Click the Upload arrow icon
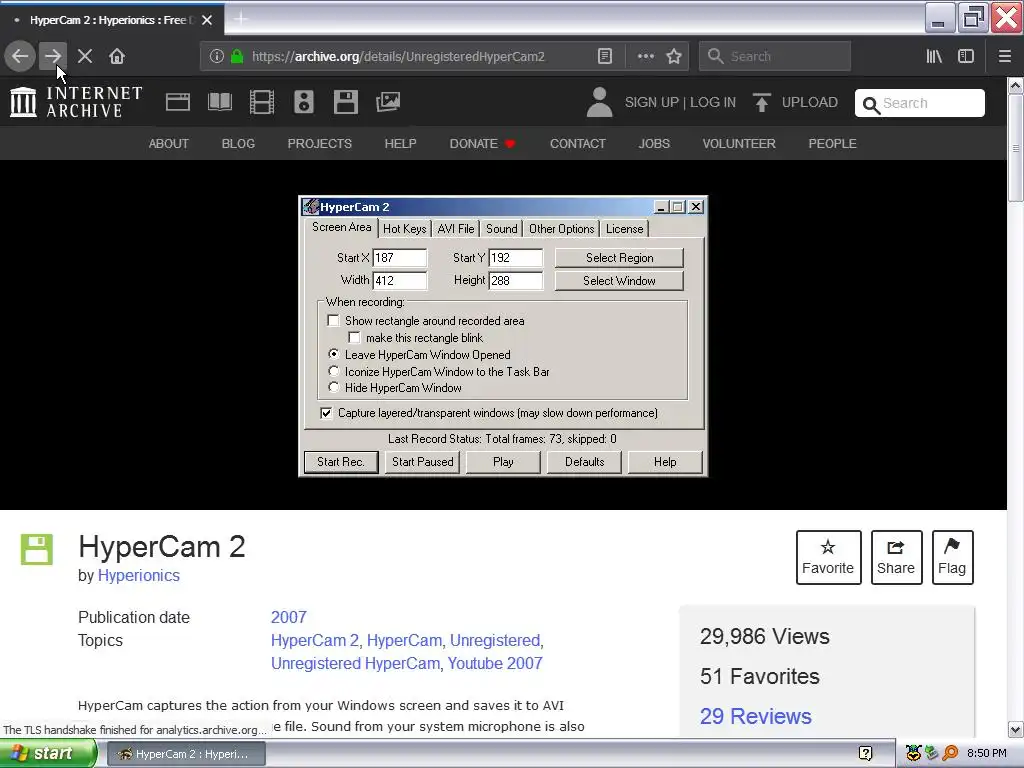Screen dimensions: 1024x768 point(761,103)
